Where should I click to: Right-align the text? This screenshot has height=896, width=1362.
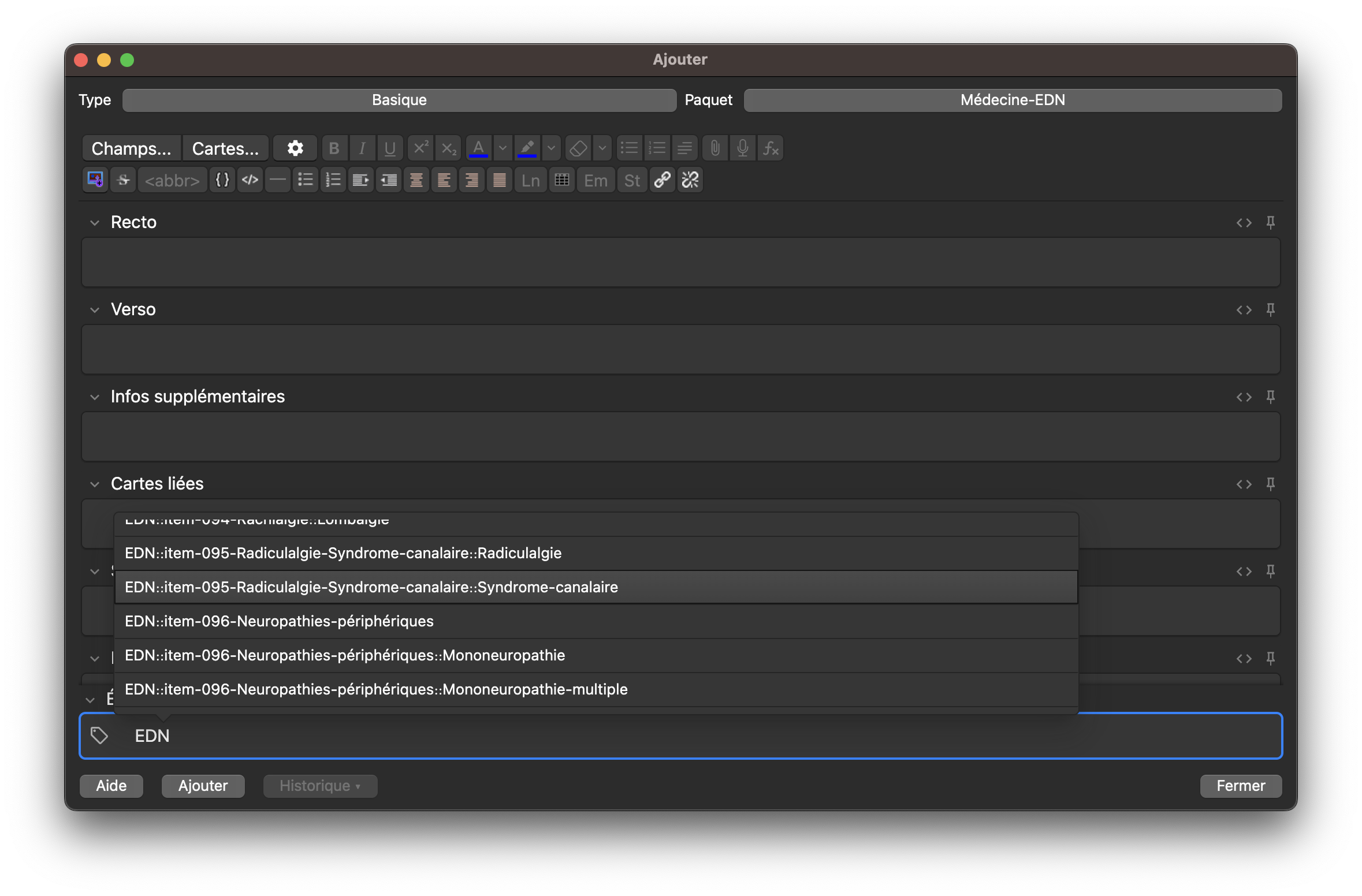(x=472, y=180)
